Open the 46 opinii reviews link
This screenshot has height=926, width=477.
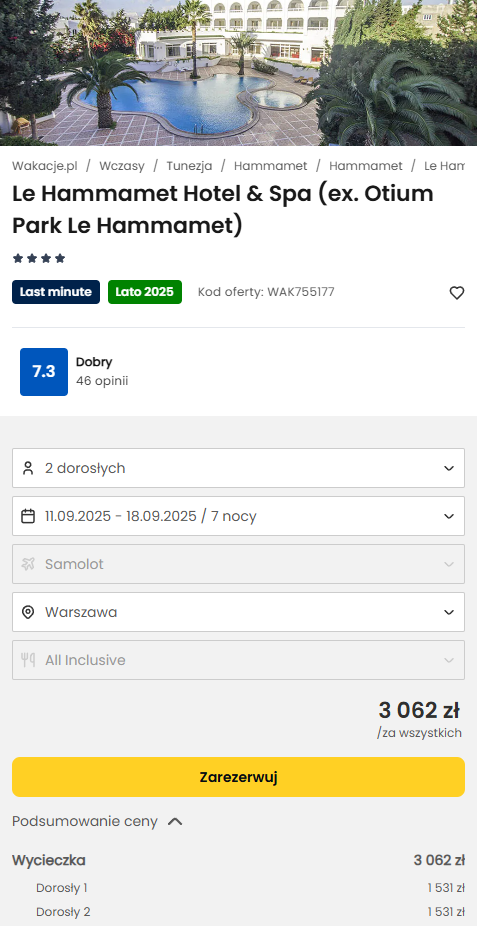click(x=102, y=381)
